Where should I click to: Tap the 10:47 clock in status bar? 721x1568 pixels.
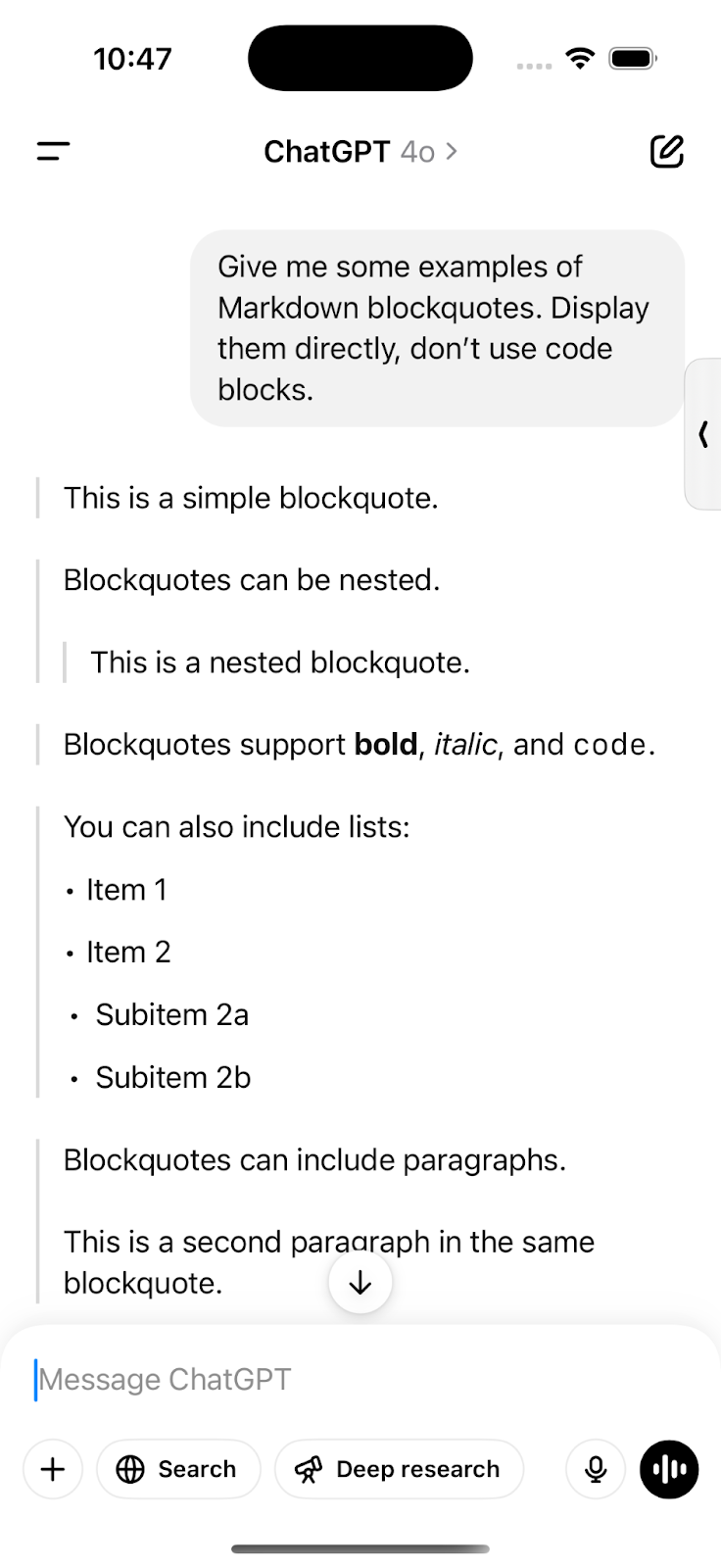pyautogui.click(x=132, y=59)
